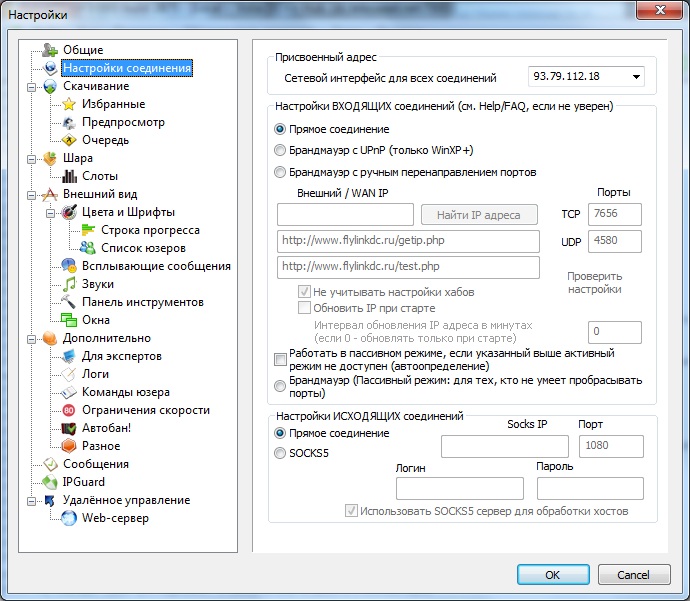Select the Слоты bar chart icon
690x601 pixels.
(69, 176)
